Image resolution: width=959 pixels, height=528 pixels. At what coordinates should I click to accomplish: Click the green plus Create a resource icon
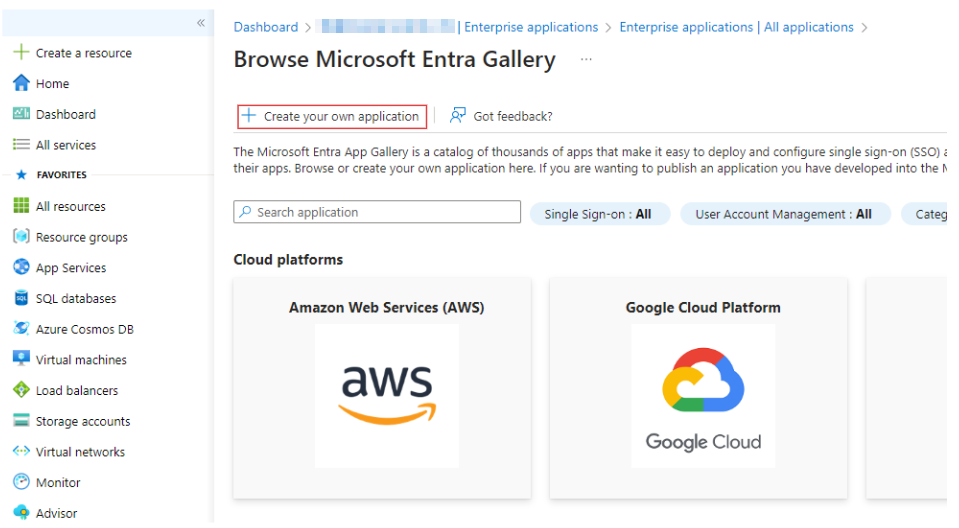coord(21,52)
